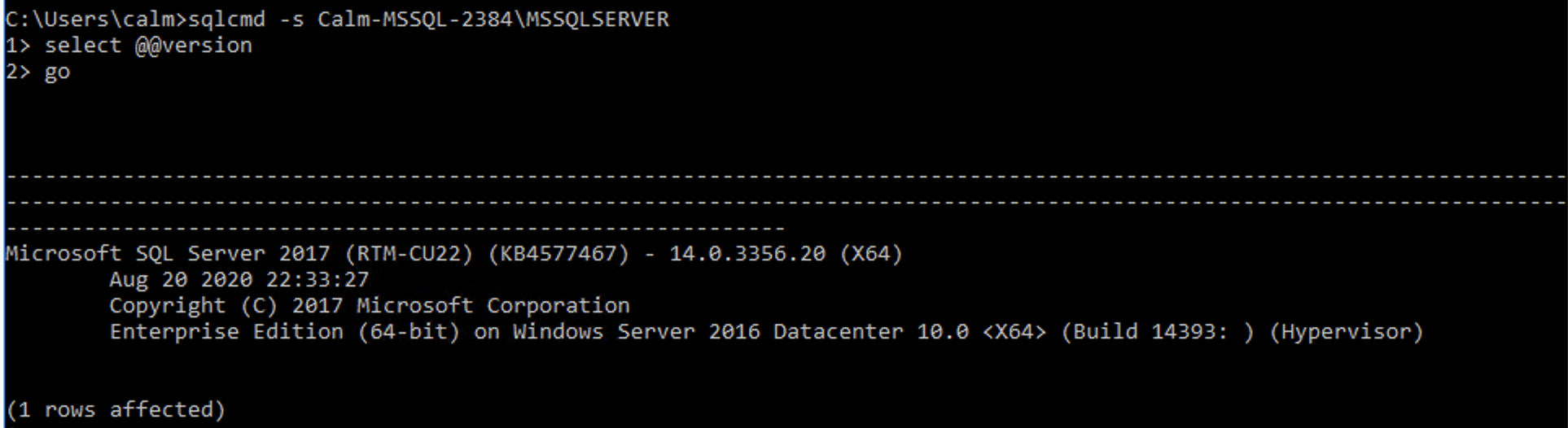Click '(1 rows affected)' message
This screenshot has width=1568, height=428.
[x=116, y=409]
